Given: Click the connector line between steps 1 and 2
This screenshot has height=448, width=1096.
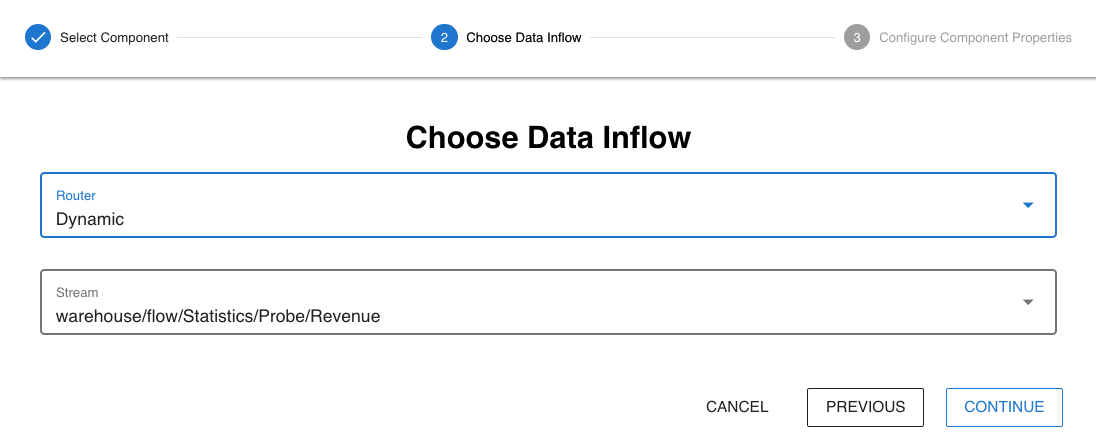Looking at the screenshot, I should pos(300,38).
